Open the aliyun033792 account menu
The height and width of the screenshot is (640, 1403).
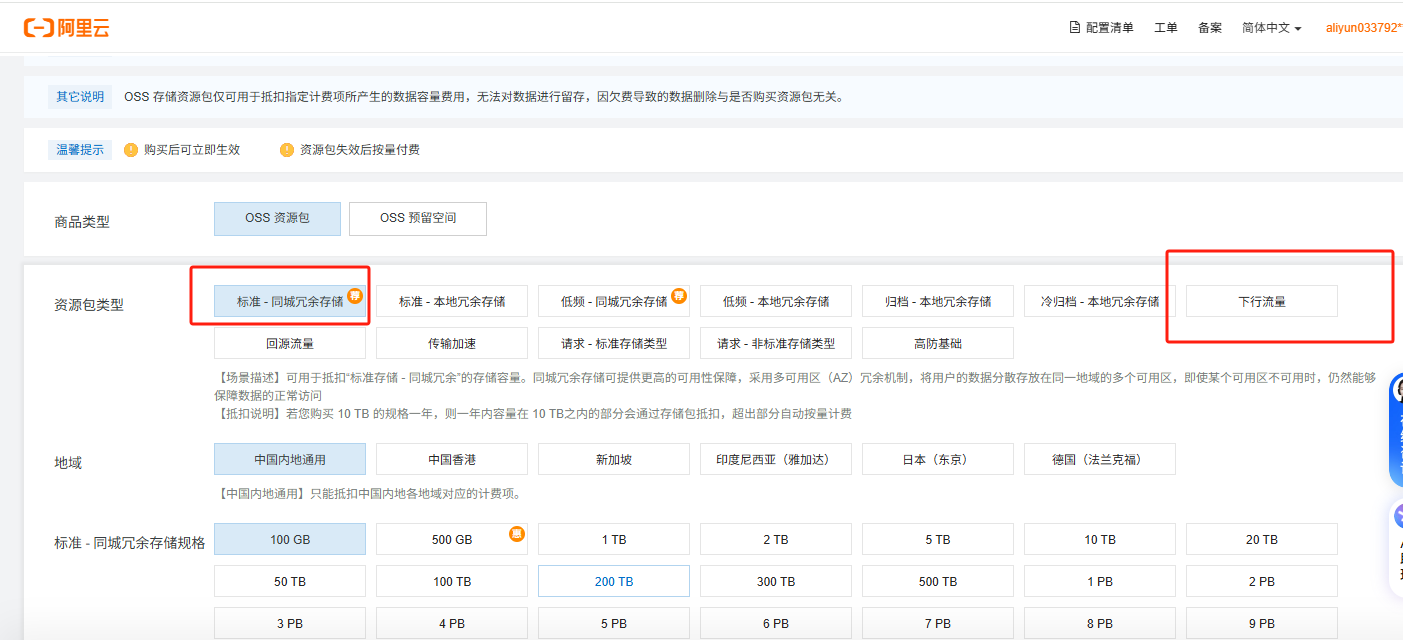pos(1364,28)
